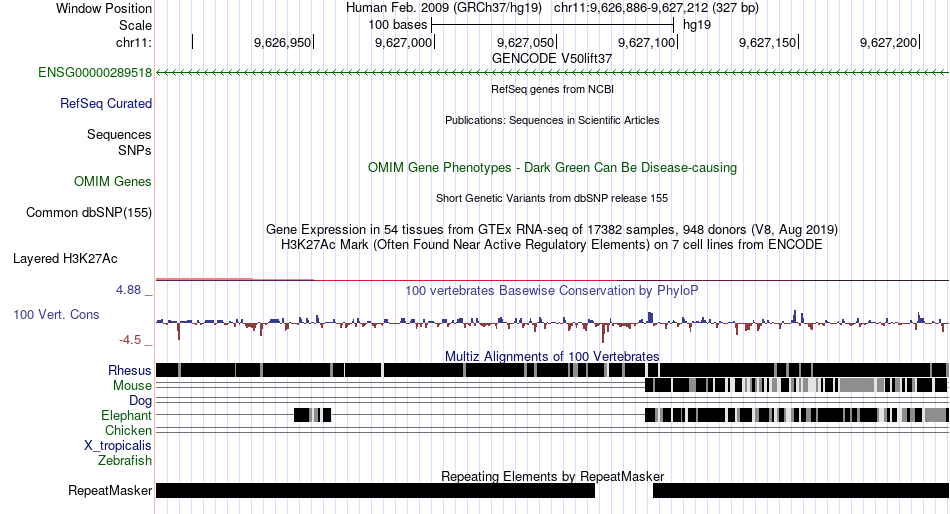
Task: Click the 9,627,150 ruler position
Action: click(768, 42)
